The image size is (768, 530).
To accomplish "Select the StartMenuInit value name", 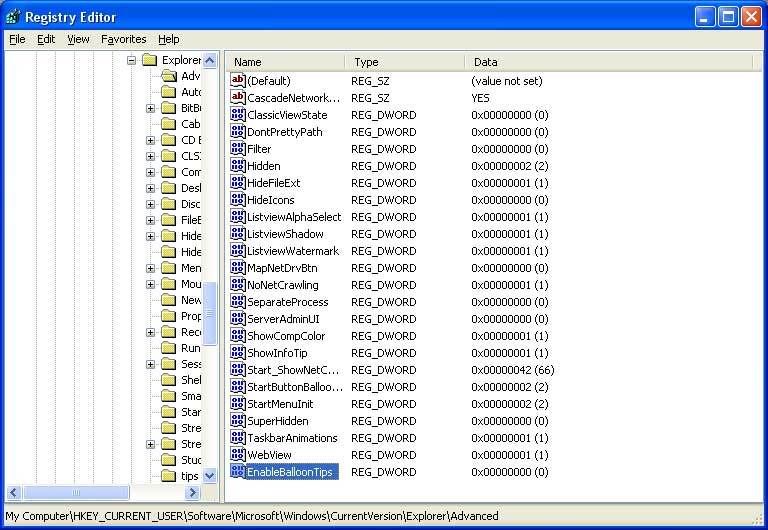I will [x=280, y=404].
